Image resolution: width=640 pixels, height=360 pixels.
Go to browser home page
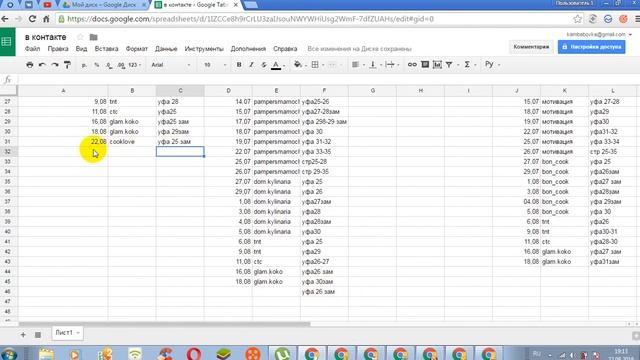46,19
